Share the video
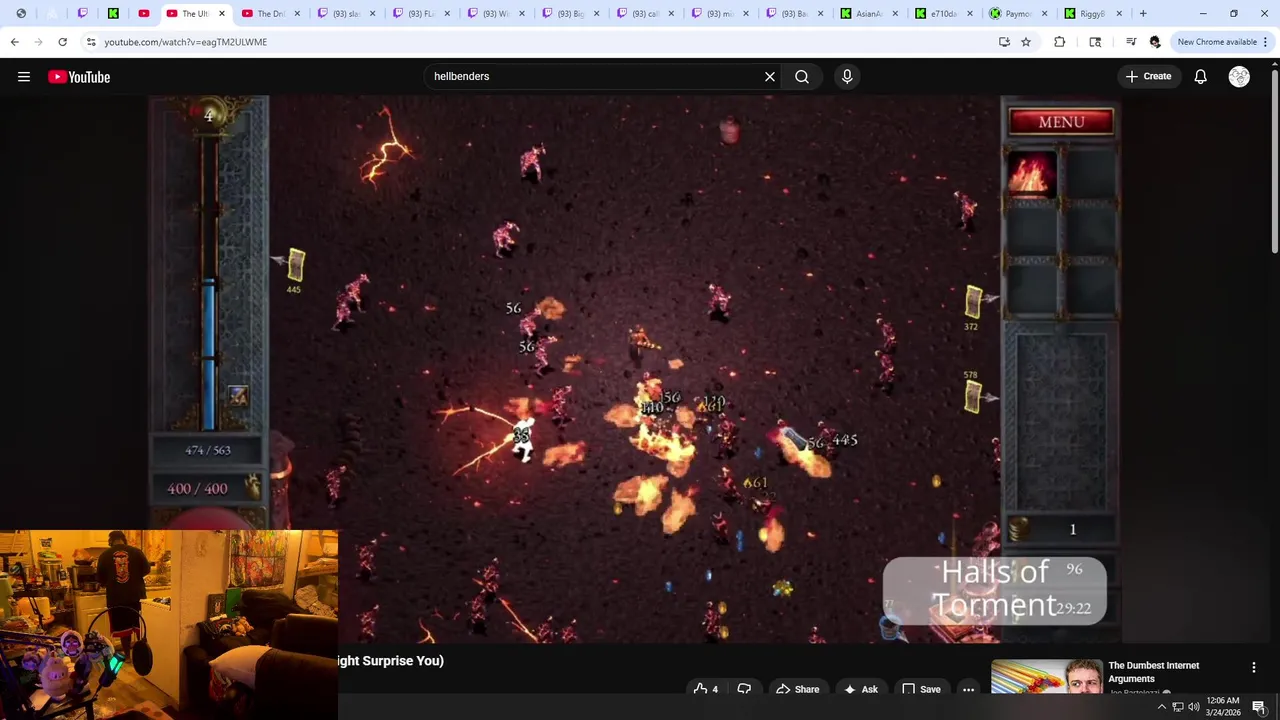The image size is (1280, 720). (797, 689)
